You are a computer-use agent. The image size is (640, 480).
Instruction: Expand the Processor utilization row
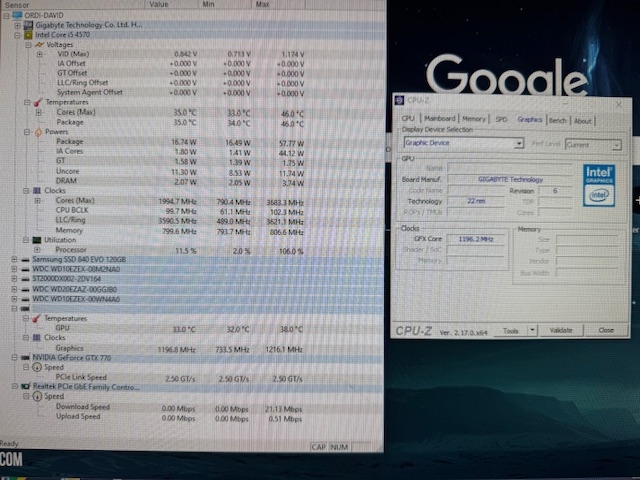click(37, 250)
